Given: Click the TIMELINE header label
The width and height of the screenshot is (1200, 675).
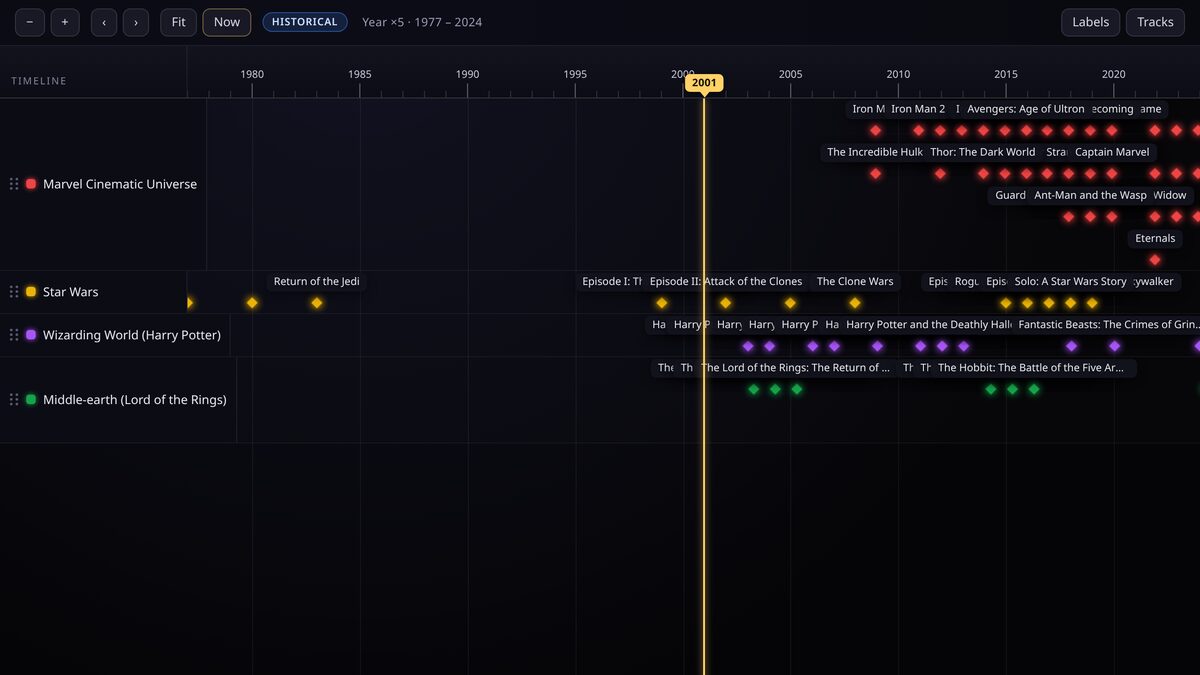Looking at the screenshot, I should 39,81.
